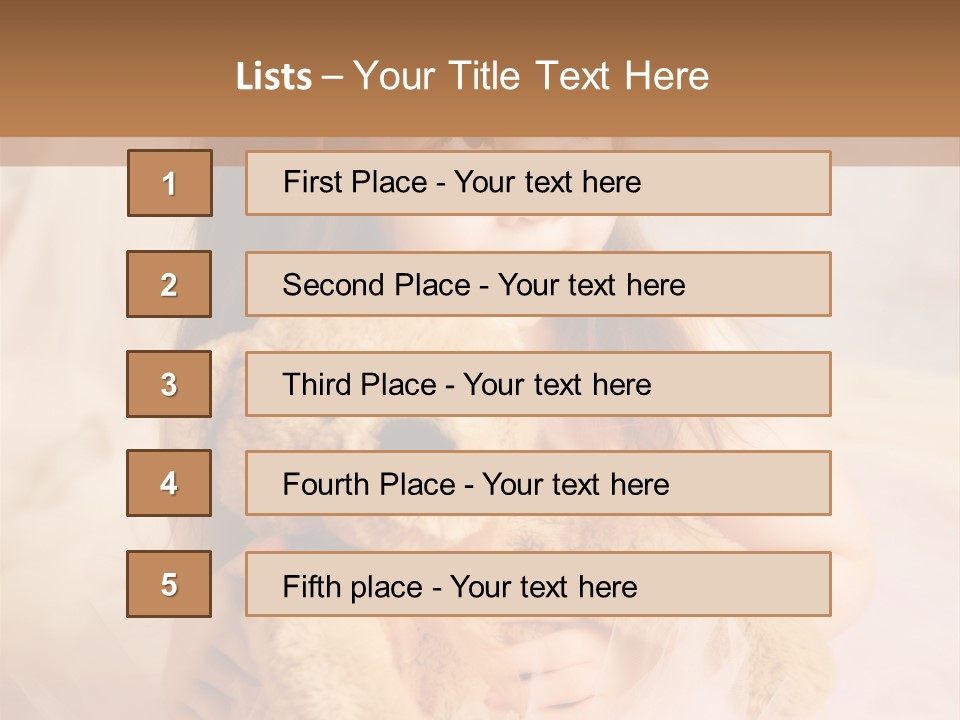
Task: Select the number 4 square box
Action: 169,484
